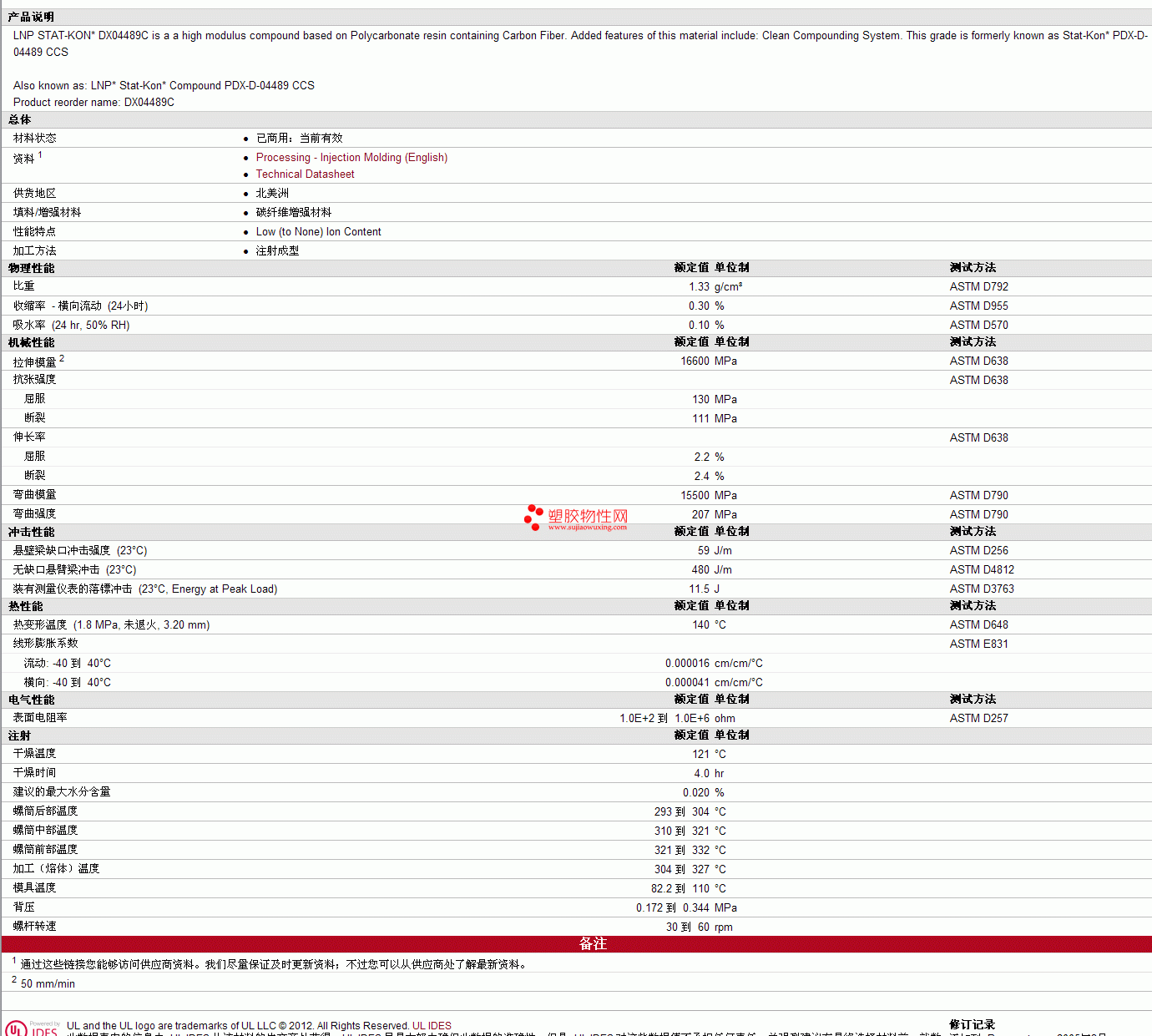This screenshot has width=1152, height=1036.
Task: Click the Also known as LNP Stat-Kon line
Action: (164, 86)
